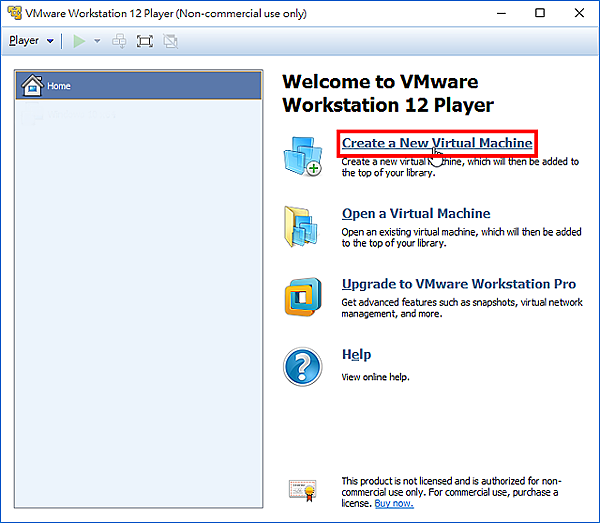Click the 'This product is not licensed' notice text
600x523 pixels.
[451, 492]
